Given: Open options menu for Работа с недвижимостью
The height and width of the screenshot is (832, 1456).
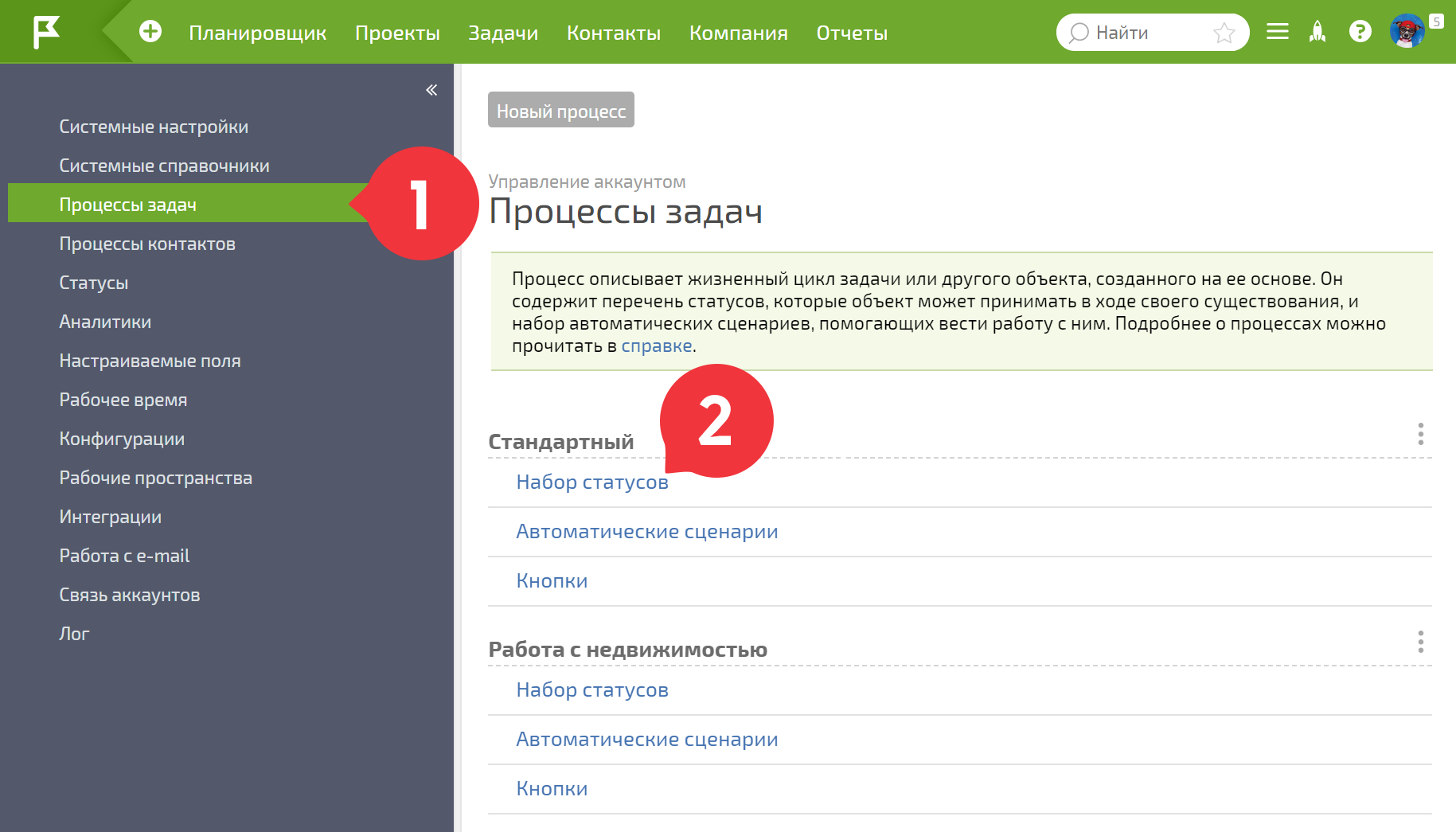Looking at the screenshot, I should click(x=1420, y=642).
